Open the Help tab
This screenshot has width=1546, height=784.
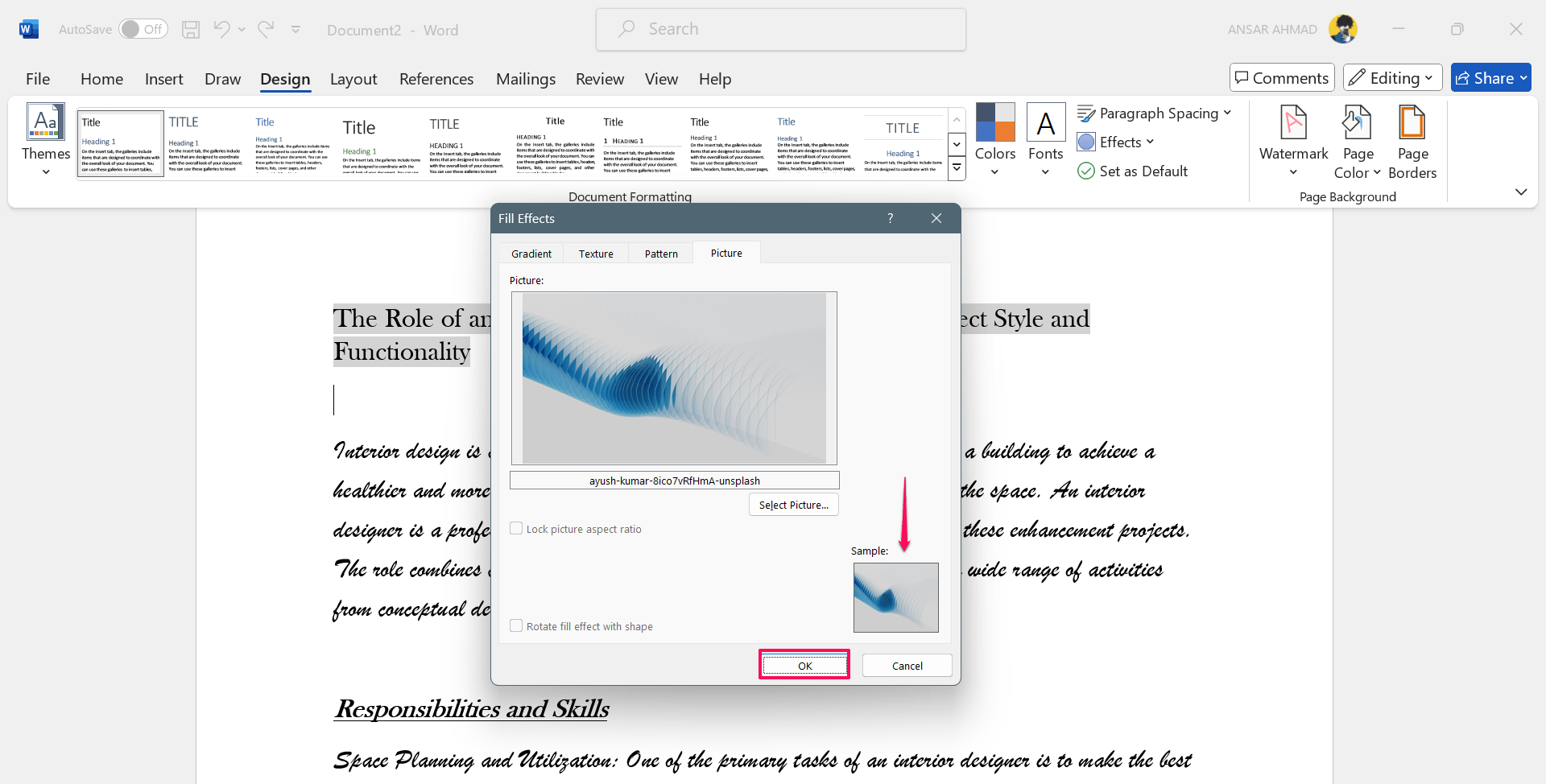tap(715, 79)
